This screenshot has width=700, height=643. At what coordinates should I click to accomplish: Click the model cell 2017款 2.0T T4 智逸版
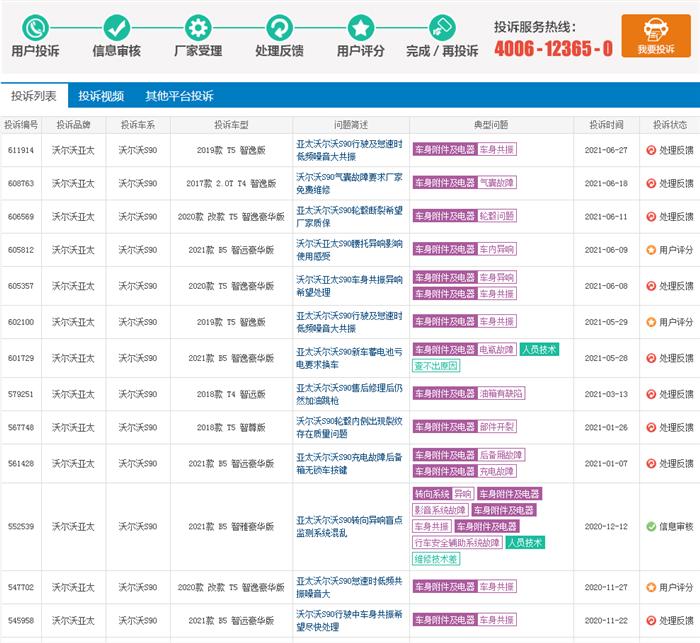tap(231, 184)
